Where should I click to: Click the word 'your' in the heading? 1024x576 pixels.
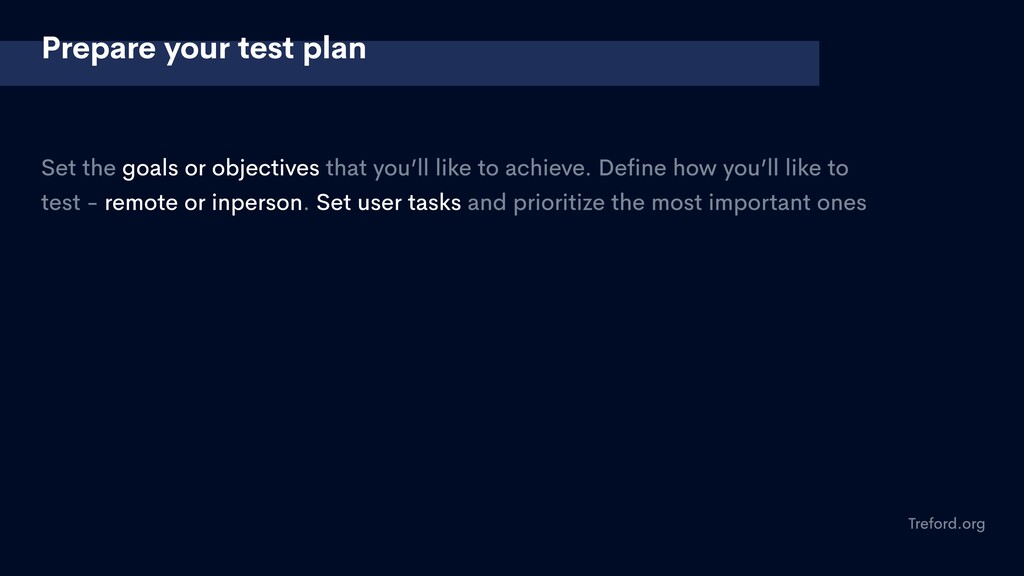pos(197,50)
